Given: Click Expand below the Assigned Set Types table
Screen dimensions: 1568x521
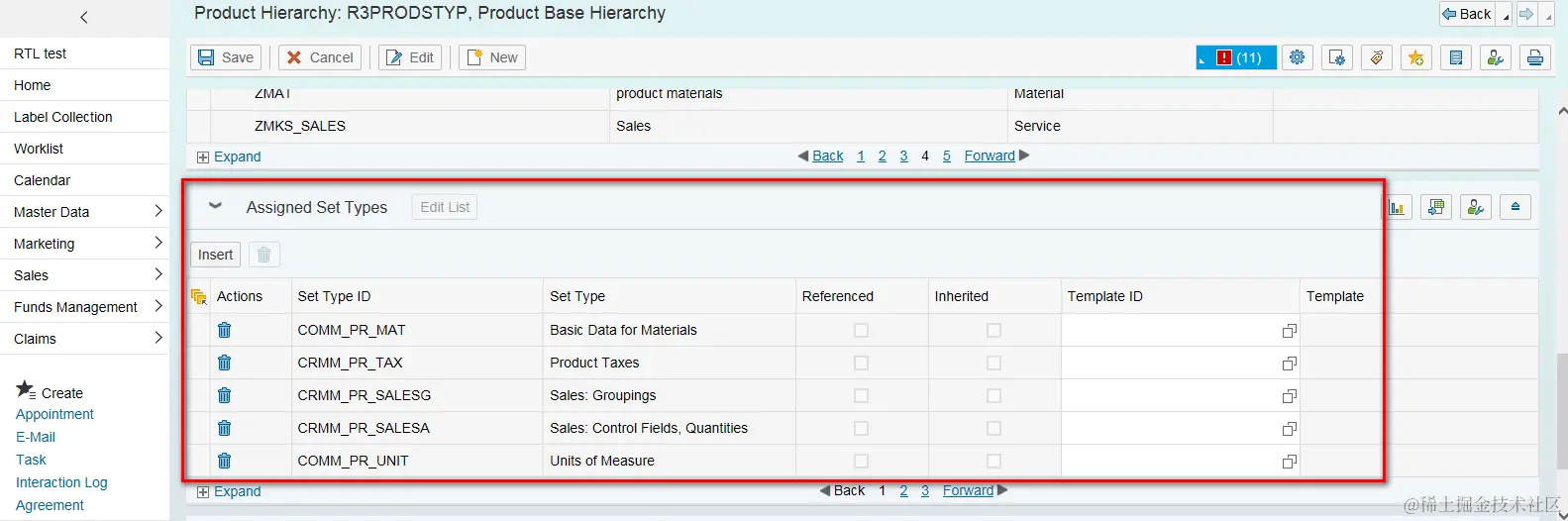Looking at the screenshot, I should pos(229,491).
